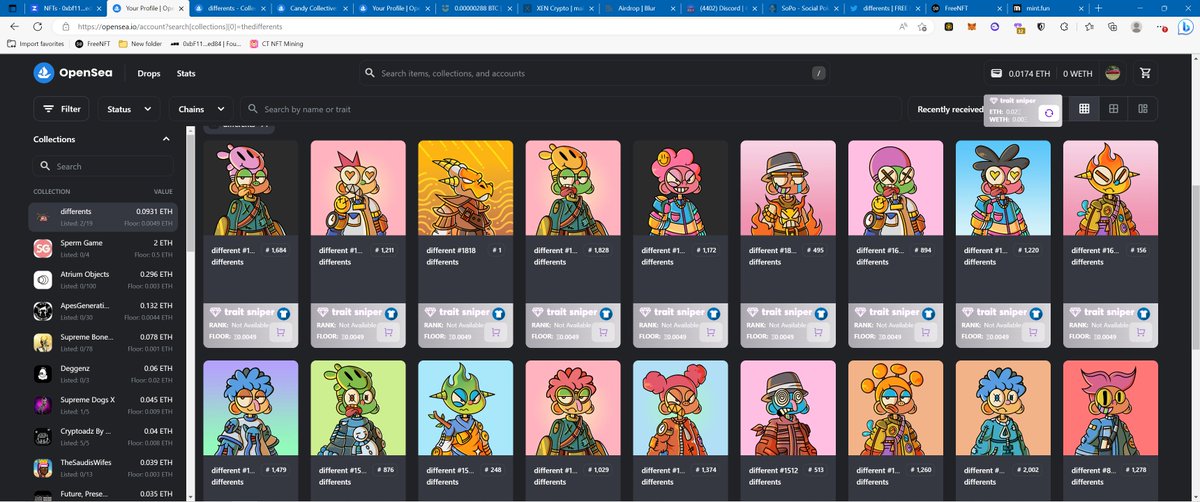Switch to the large grid view
The height and width of the screenshot is (502, 1200).
click(x=1113, y=108)
